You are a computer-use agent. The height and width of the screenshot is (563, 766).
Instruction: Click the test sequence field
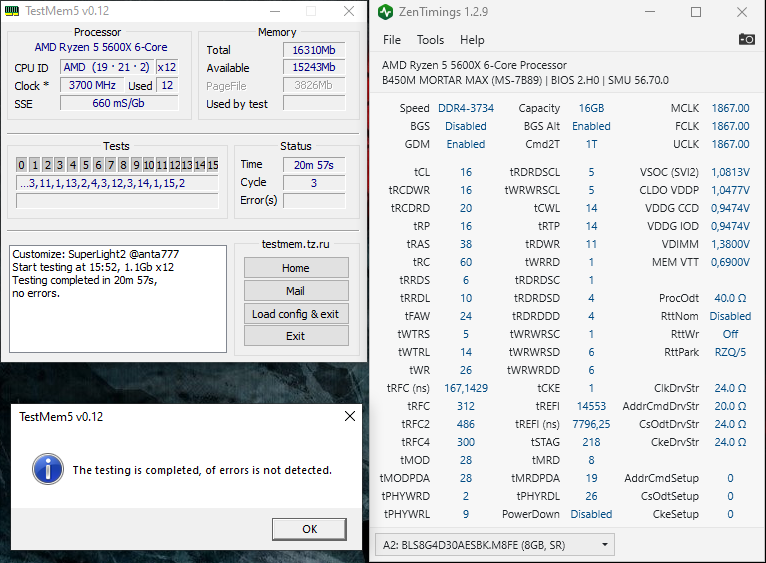click(x=117, y=183)
